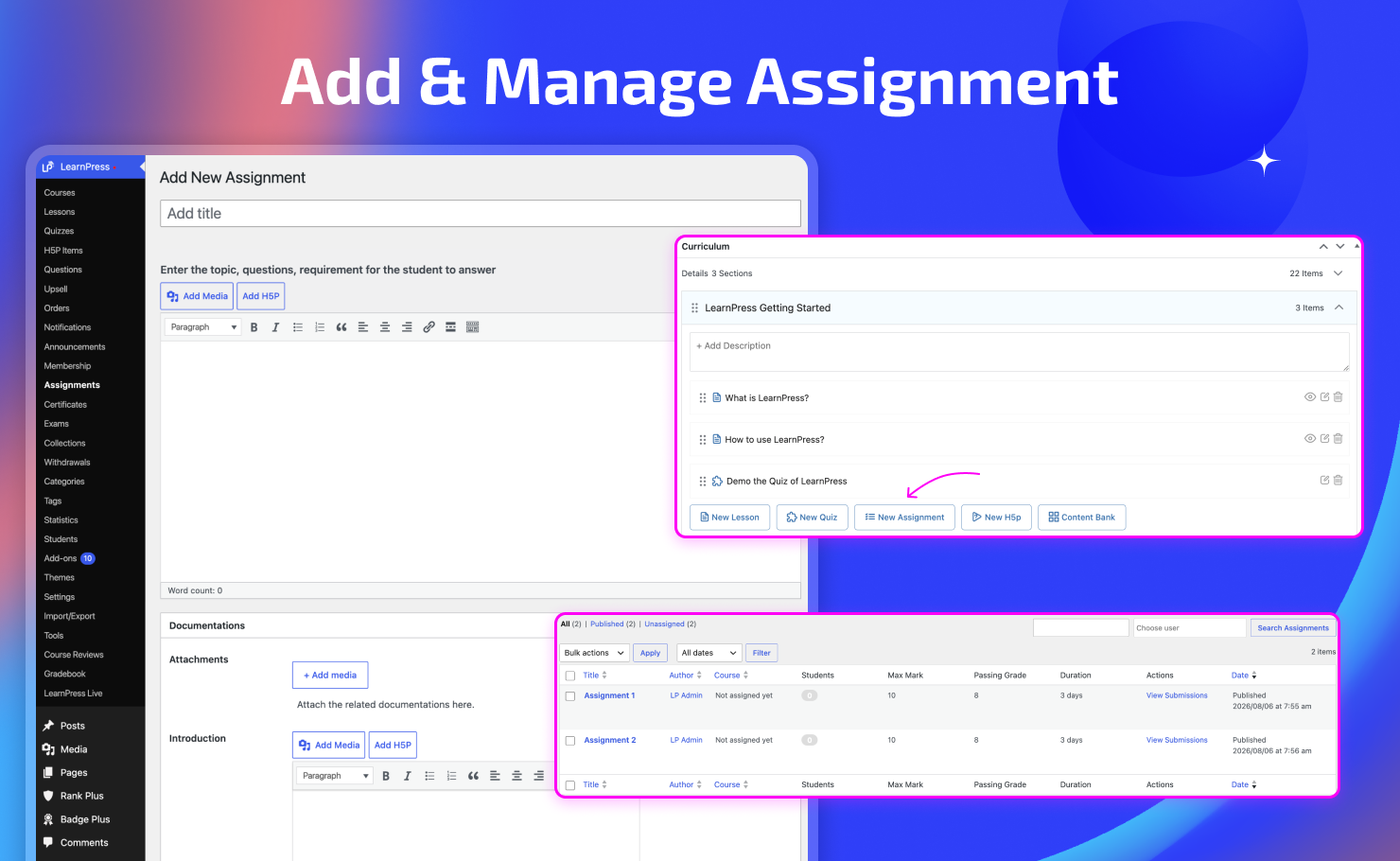Edit the 'How to use LearnPress?' lesson
This screenshot has width=1400, height=861.
tap(1324, 439)
